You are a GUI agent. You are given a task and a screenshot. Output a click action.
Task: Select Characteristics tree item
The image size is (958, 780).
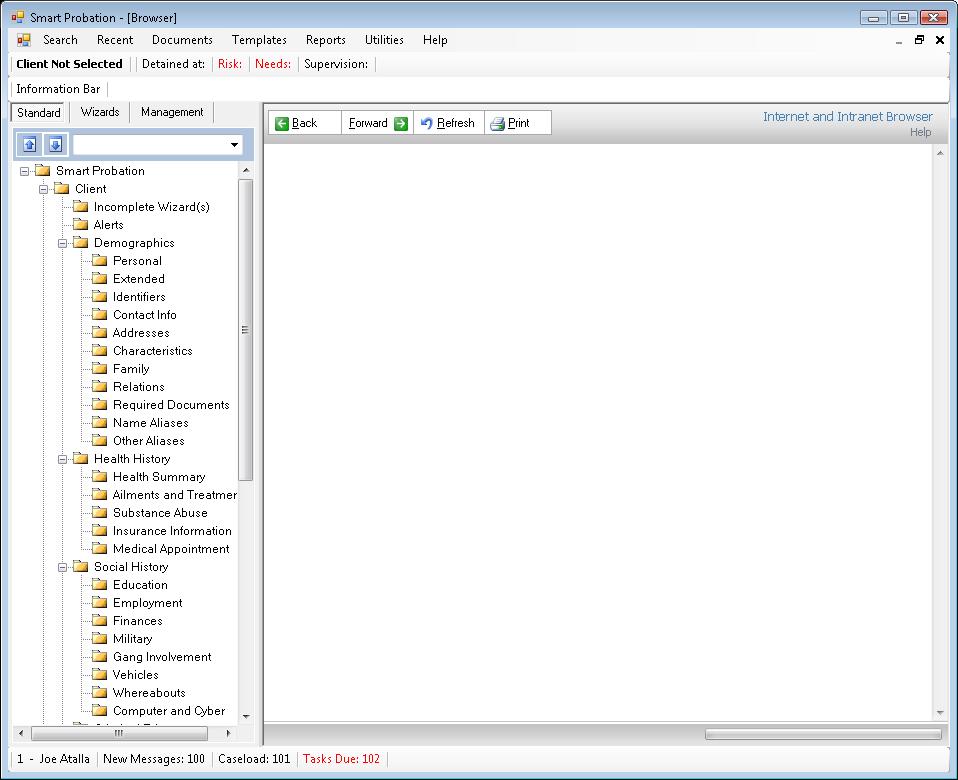pos(153,351)
